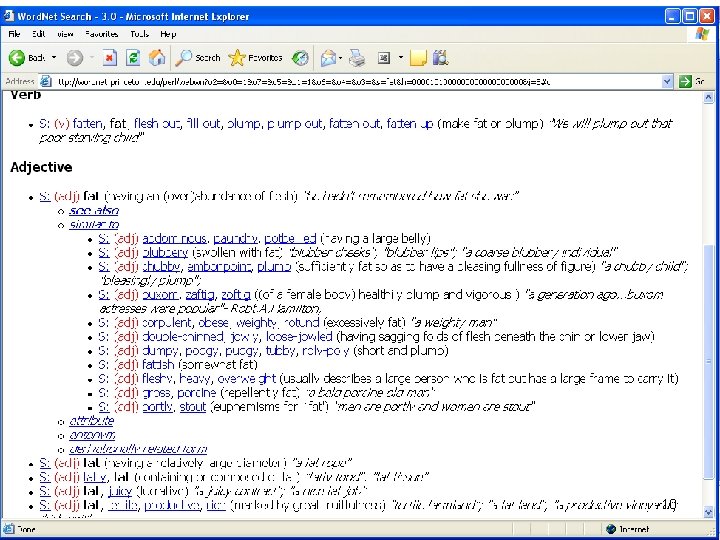Click the Windows flag logo in the menu bar

[701, 34]
